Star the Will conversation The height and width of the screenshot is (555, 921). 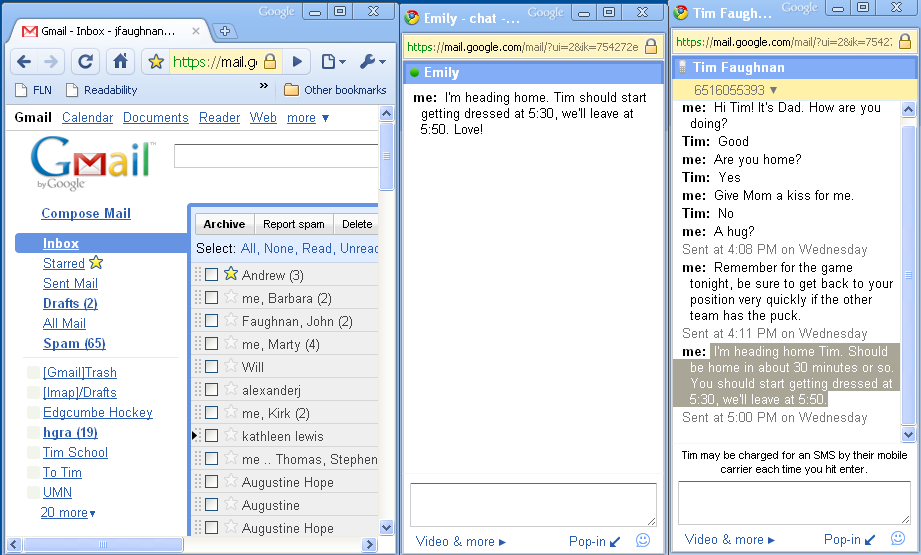[x=231, y=366]
